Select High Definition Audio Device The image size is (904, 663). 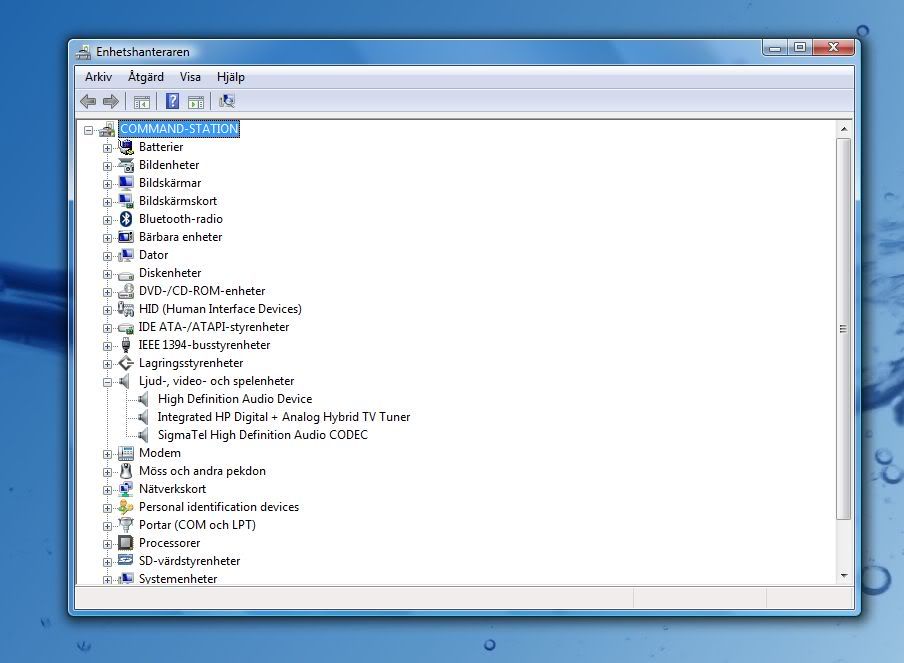pyautogui.click(x=234, y=399)
